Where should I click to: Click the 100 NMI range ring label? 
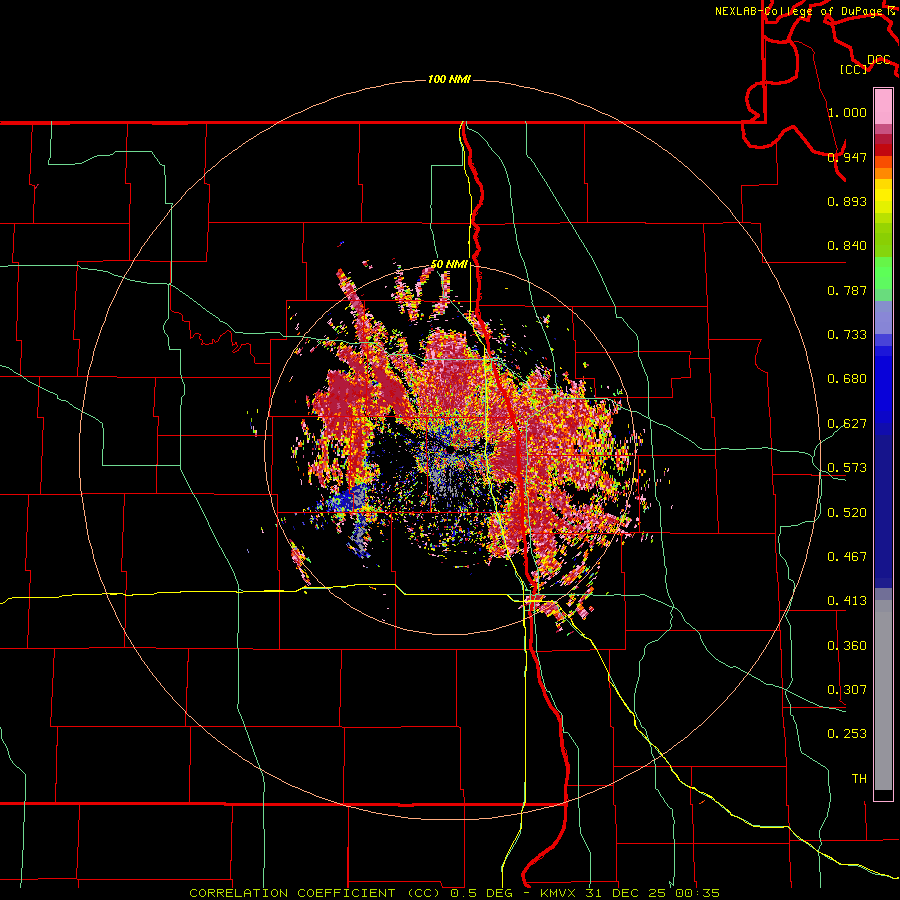449,79
